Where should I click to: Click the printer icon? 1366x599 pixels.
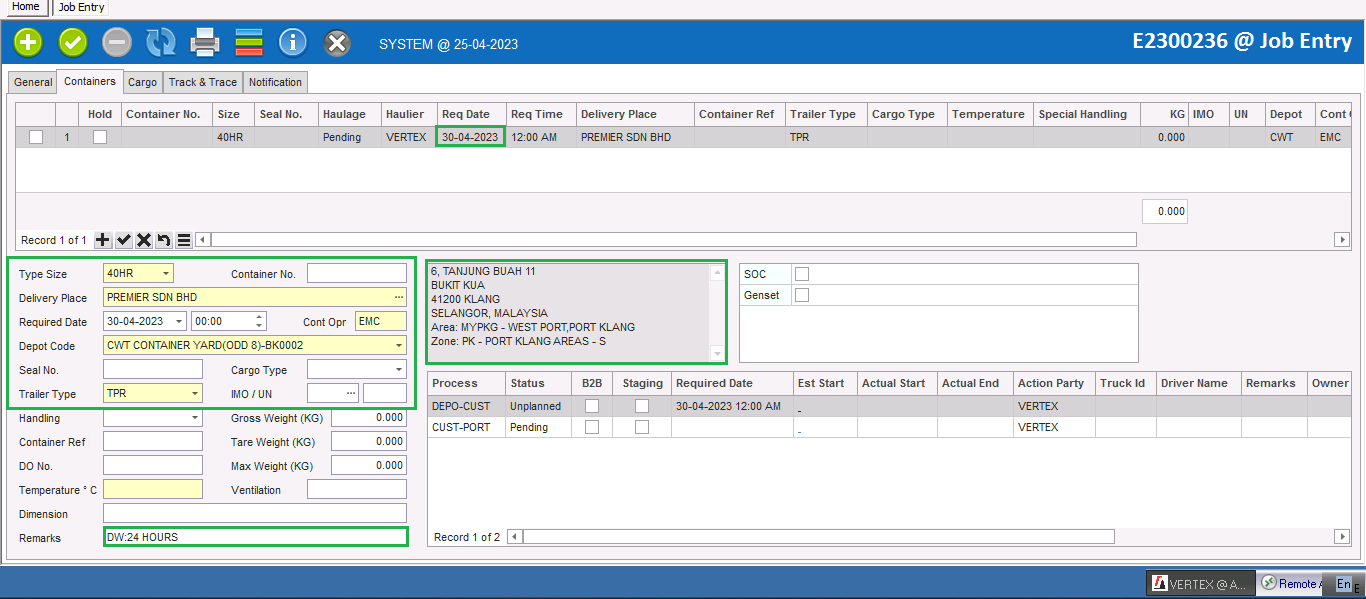click(x=205, y=43)
